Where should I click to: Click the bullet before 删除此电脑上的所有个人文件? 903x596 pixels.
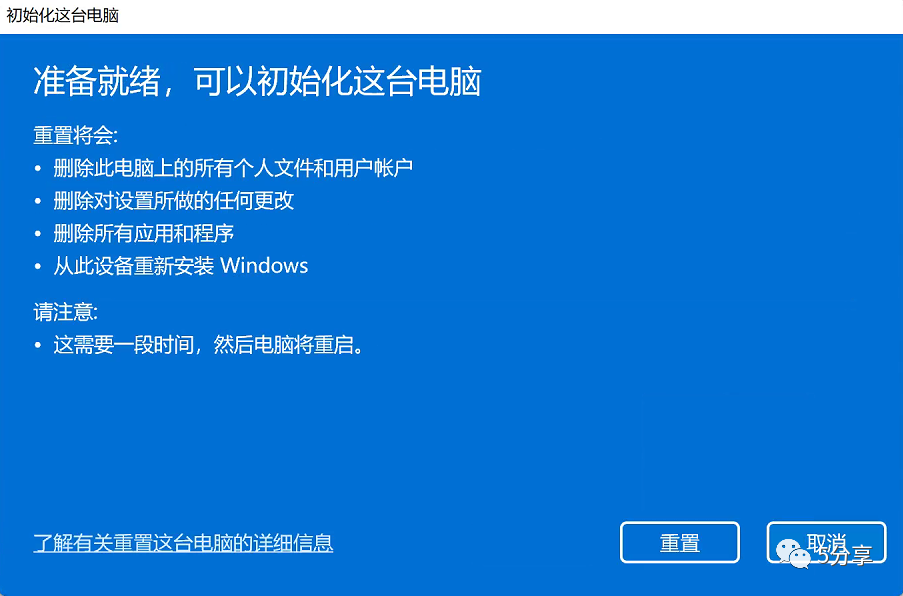pyautogui.click(x=38, y=169)
